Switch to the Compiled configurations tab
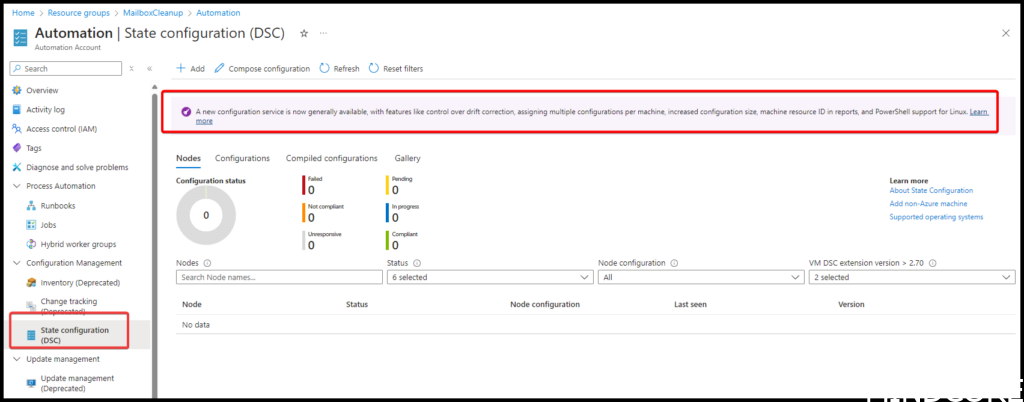Image resolution: width=1024 pixels, height=402 pixels. (x=331, y=158)
